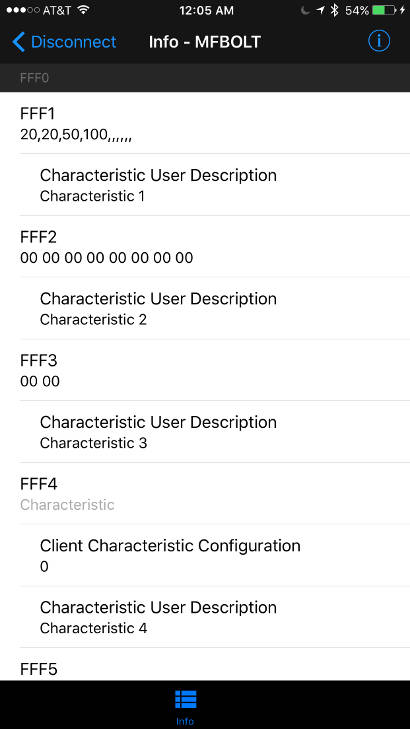Tap the Do Not Disturb moon icon

[305, 10]
